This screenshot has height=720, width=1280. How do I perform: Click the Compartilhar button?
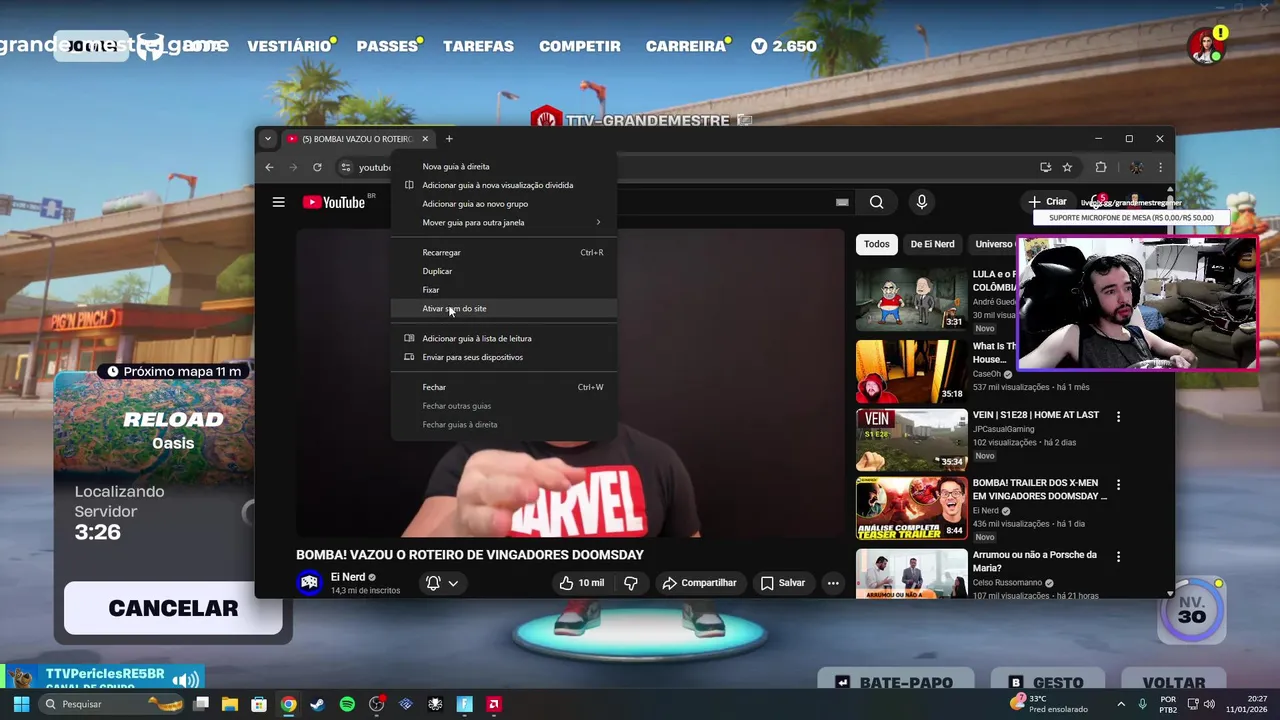(699, 583)
